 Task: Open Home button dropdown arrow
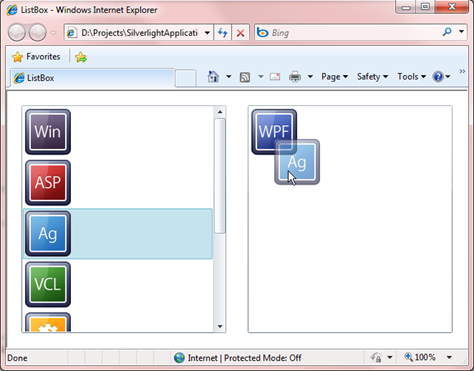point(229,77)
